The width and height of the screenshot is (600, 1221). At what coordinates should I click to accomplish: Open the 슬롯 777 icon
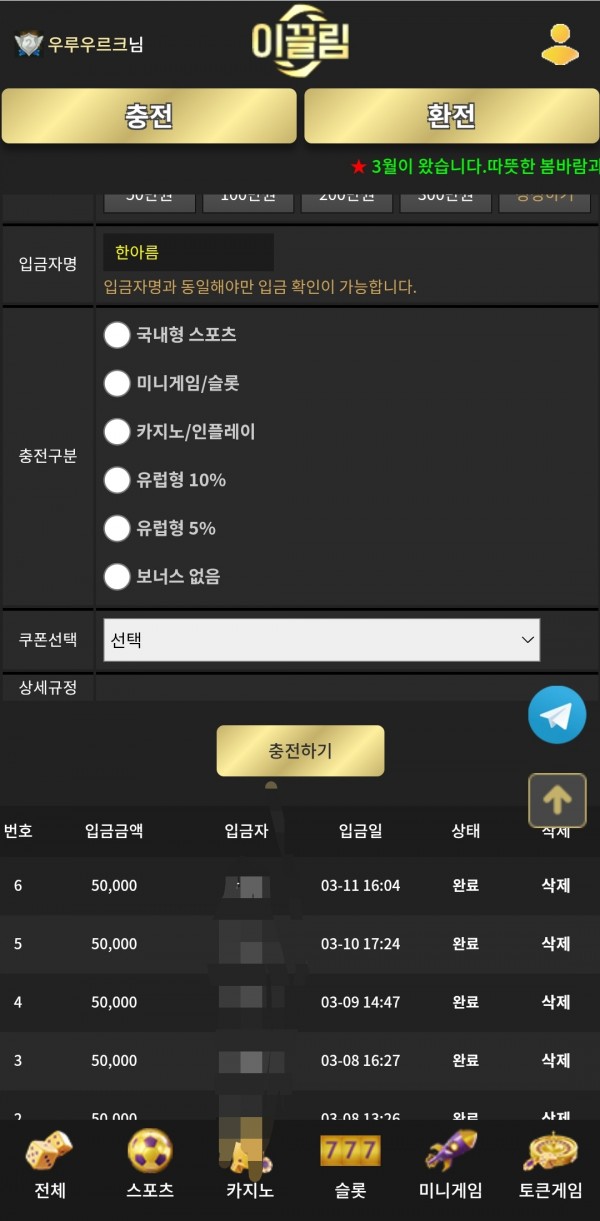[x=350, y=1150]
